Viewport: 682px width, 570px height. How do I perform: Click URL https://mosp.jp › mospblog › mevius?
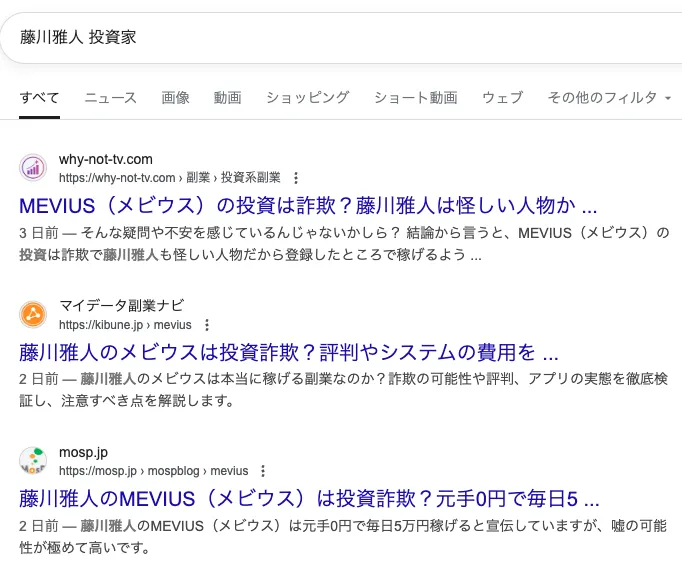click(154, 471)
